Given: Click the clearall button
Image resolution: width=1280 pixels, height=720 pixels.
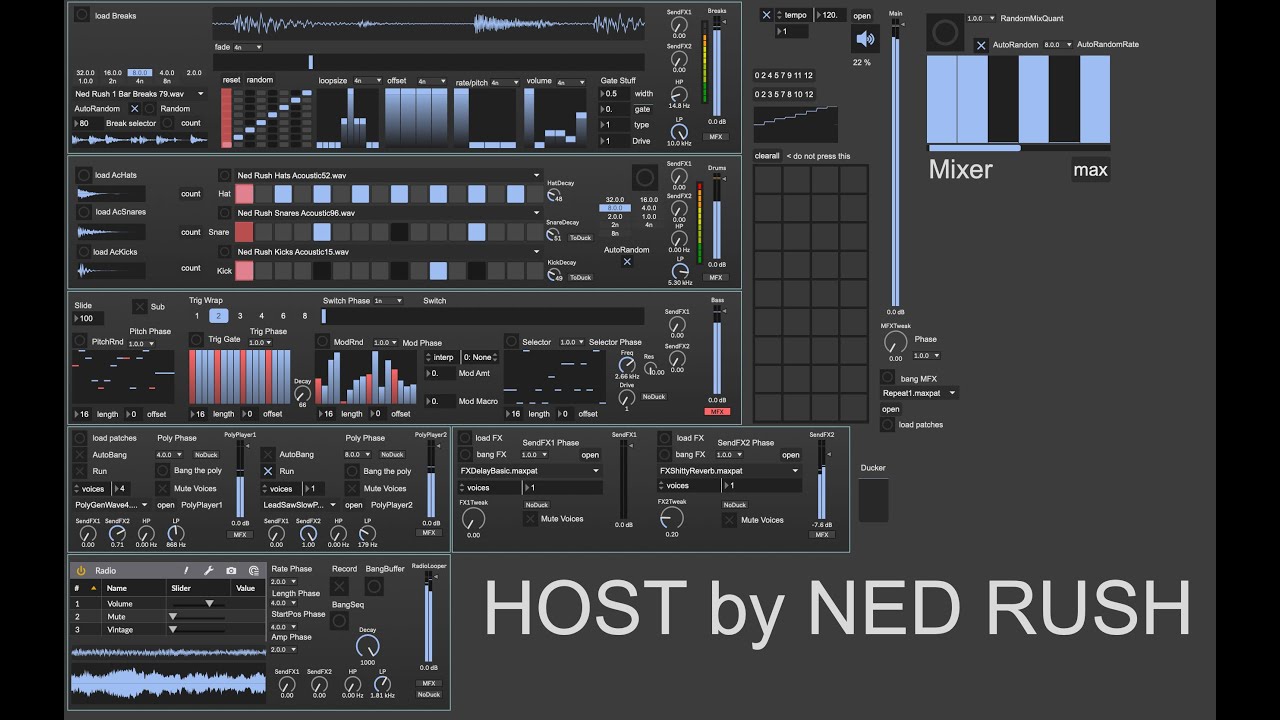Looking at the screenshot, I should tap(767, 156).
